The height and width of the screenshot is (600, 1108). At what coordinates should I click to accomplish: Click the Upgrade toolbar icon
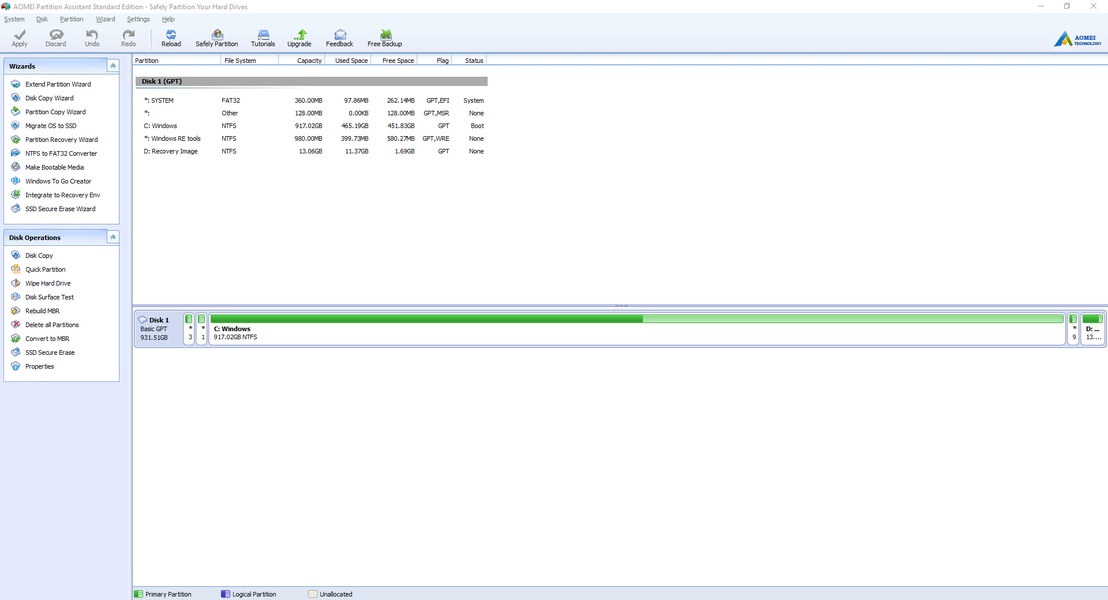coord(300,38)
